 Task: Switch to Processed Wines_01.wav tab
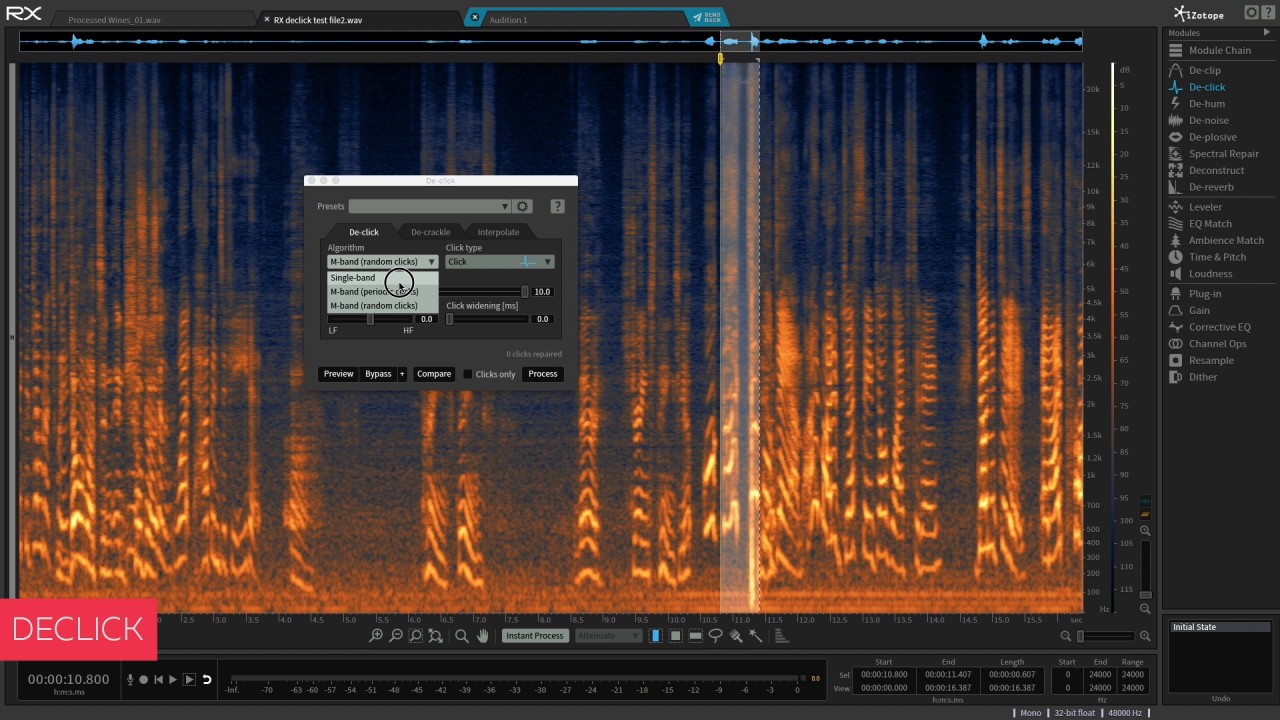114,19
